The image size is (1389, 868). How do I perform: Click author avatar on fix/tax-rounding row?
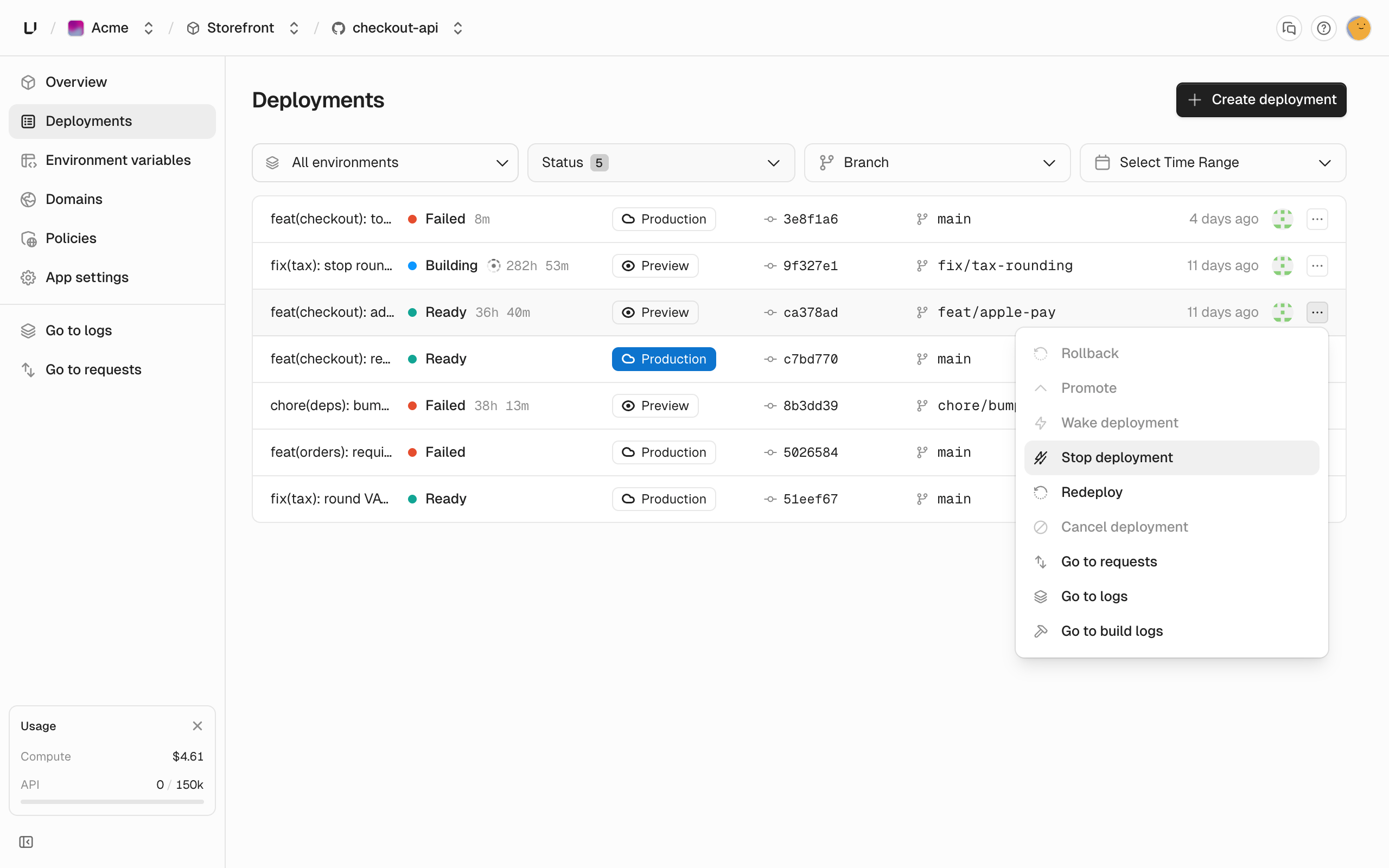tap(1282, 265)
